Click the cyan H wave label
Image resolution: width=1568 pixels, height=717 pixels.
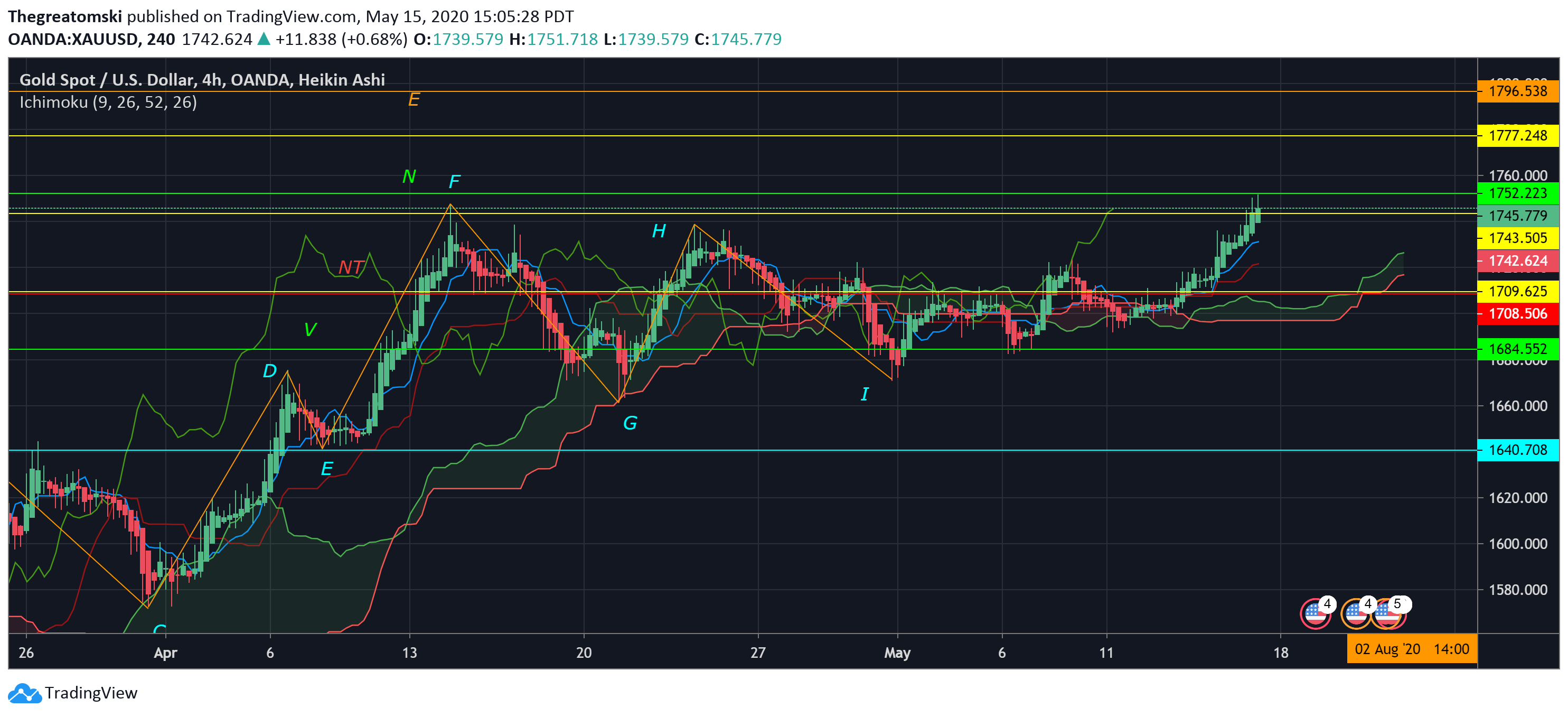point(659,231)
